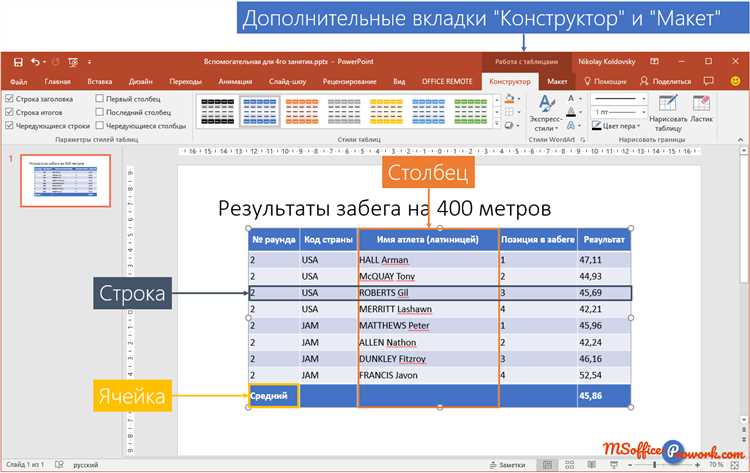Open the Вставка ribbon tab
The image size is (750, 473).
point(100,80)
